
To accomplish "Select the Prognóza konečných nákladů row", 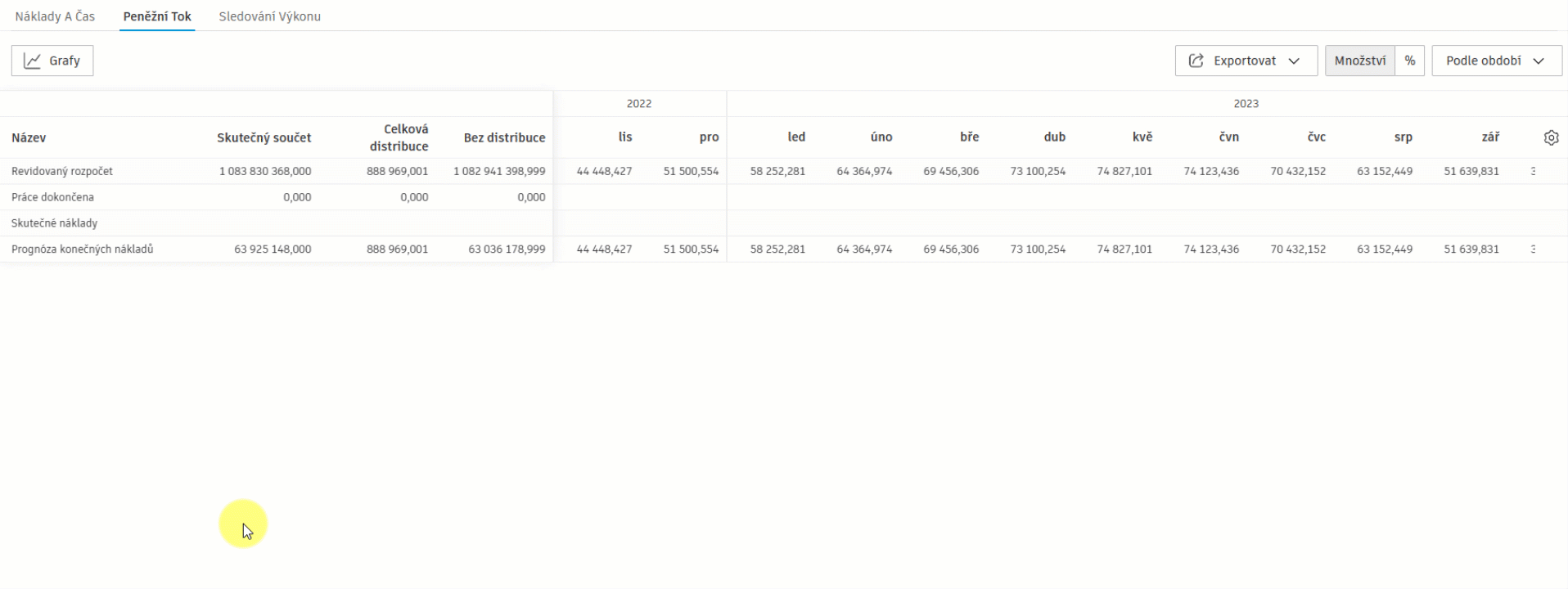I will click(x=82, y=249).
